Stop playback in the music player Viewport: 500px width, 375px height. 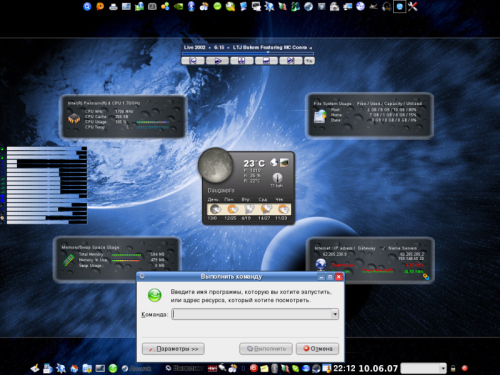coord(266,61)
